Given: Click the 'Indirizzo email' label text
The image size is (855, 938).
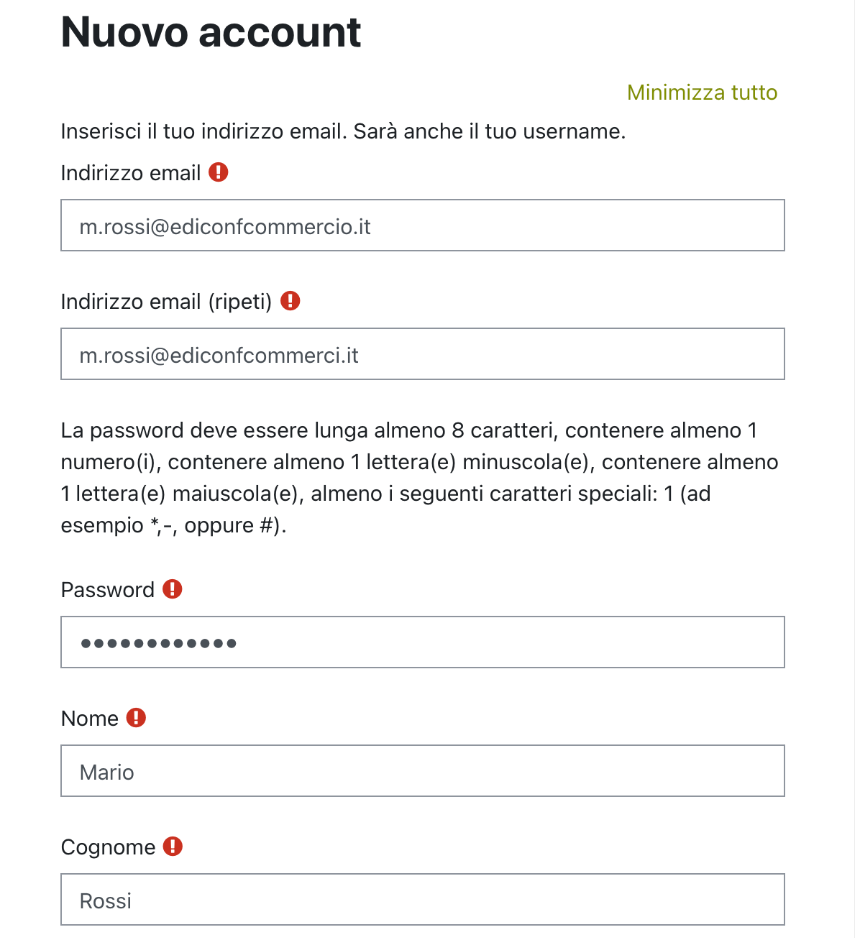Looking at the screenshot, I should (x=131, y=173).
